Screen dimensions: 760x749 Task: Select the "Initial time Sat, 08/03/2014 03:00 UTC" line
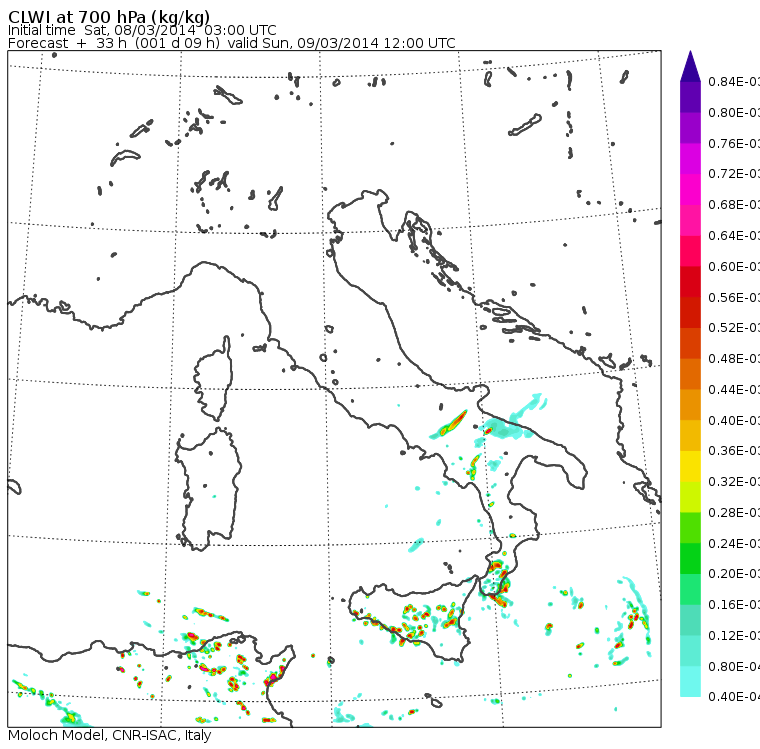(142, 30)
